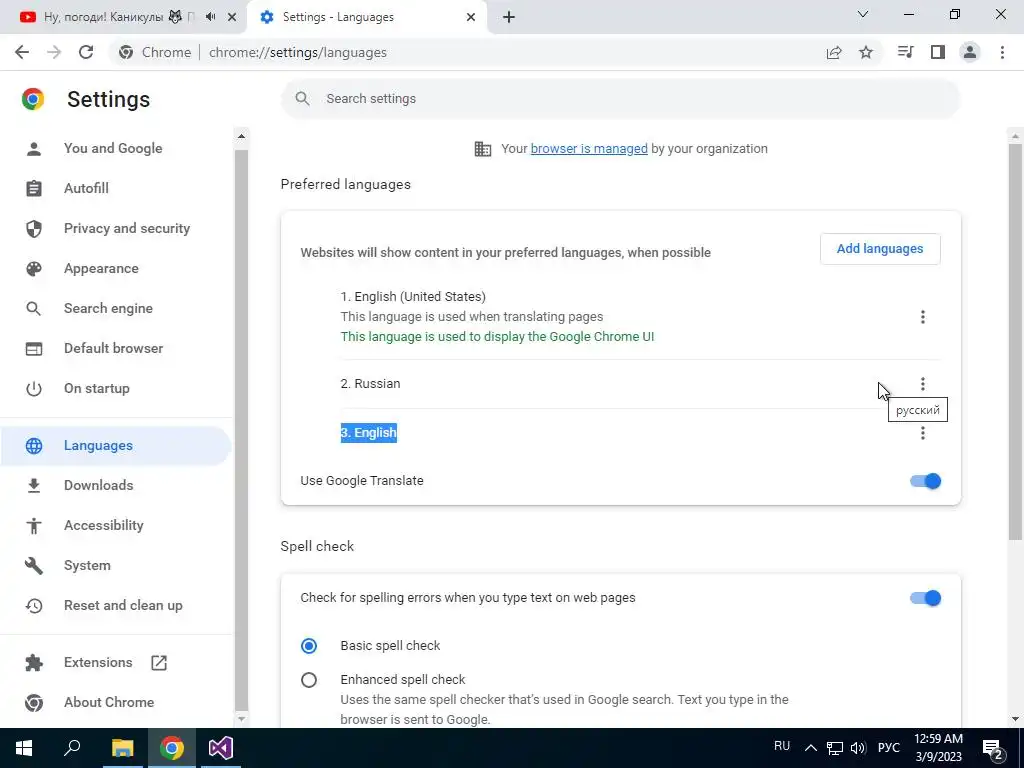Open Visual Studio from taskbar
Image resolution: width=1024 pixels, height=768 pixels.
click(221, 748)
